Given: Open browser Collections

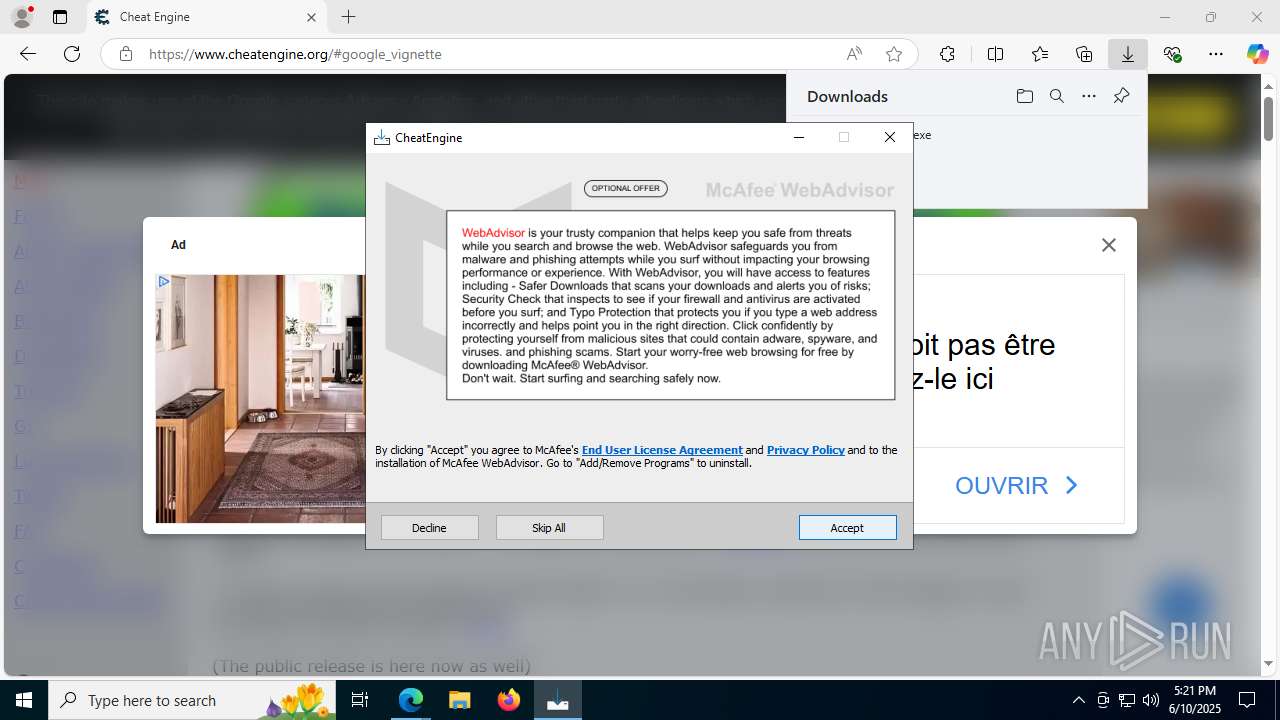Looking at the screenshot, I should pyautogui.click(x=1084, y=54).
